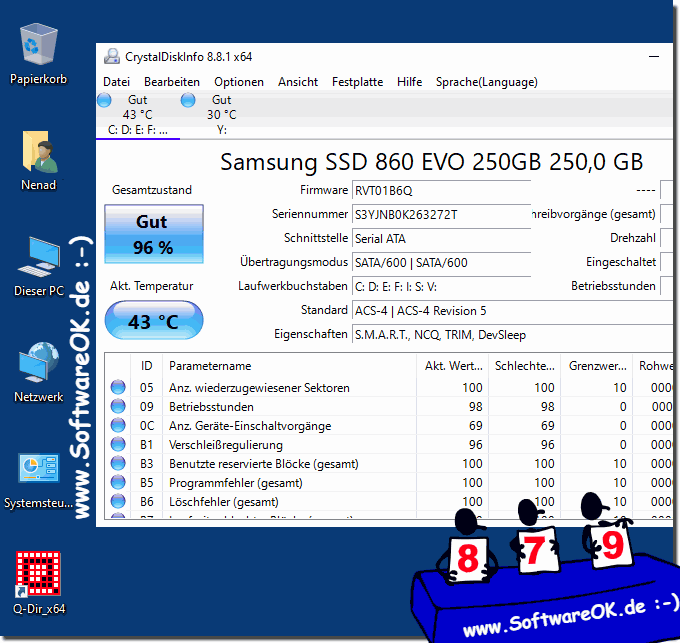Viewport: 680px width, 643px height.
Task: Click the Standard field ACS-4 Revision 5
Action: (x=512, y=311)
